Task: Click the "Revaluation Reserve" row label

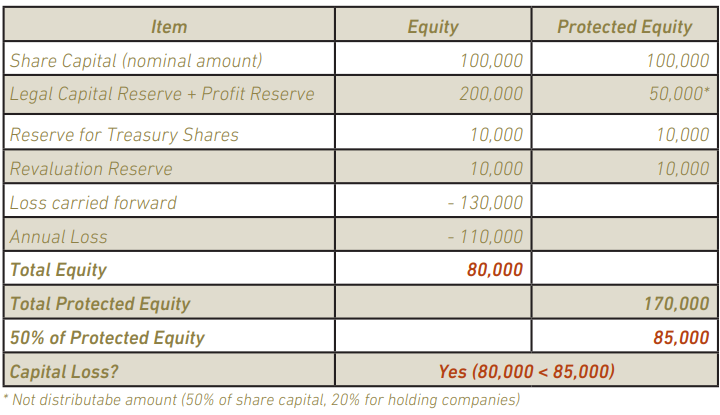Action: [x=91, y=168]
